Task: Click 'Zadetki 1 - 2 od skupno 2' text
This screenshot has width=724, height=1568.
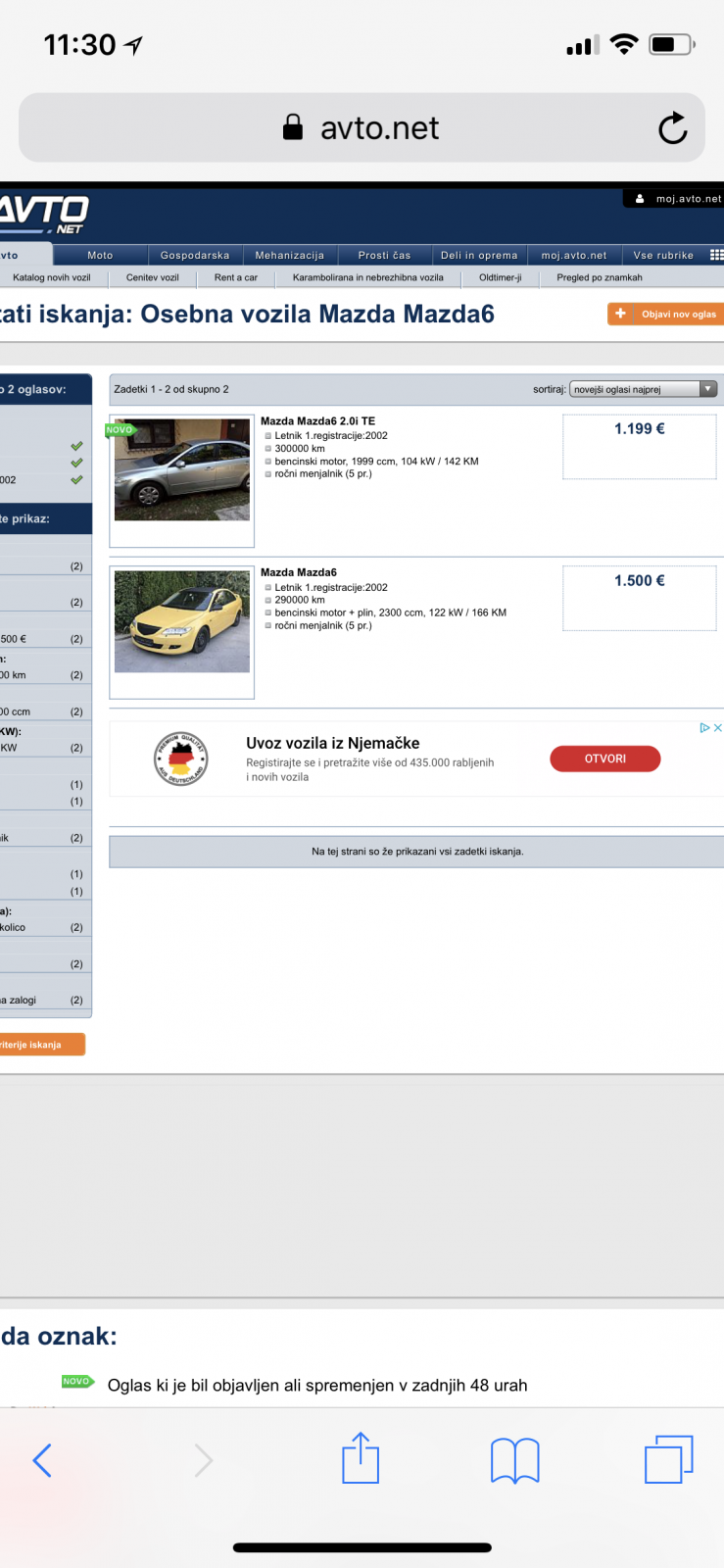Action: pyautogui.click(x=171, y=389)
